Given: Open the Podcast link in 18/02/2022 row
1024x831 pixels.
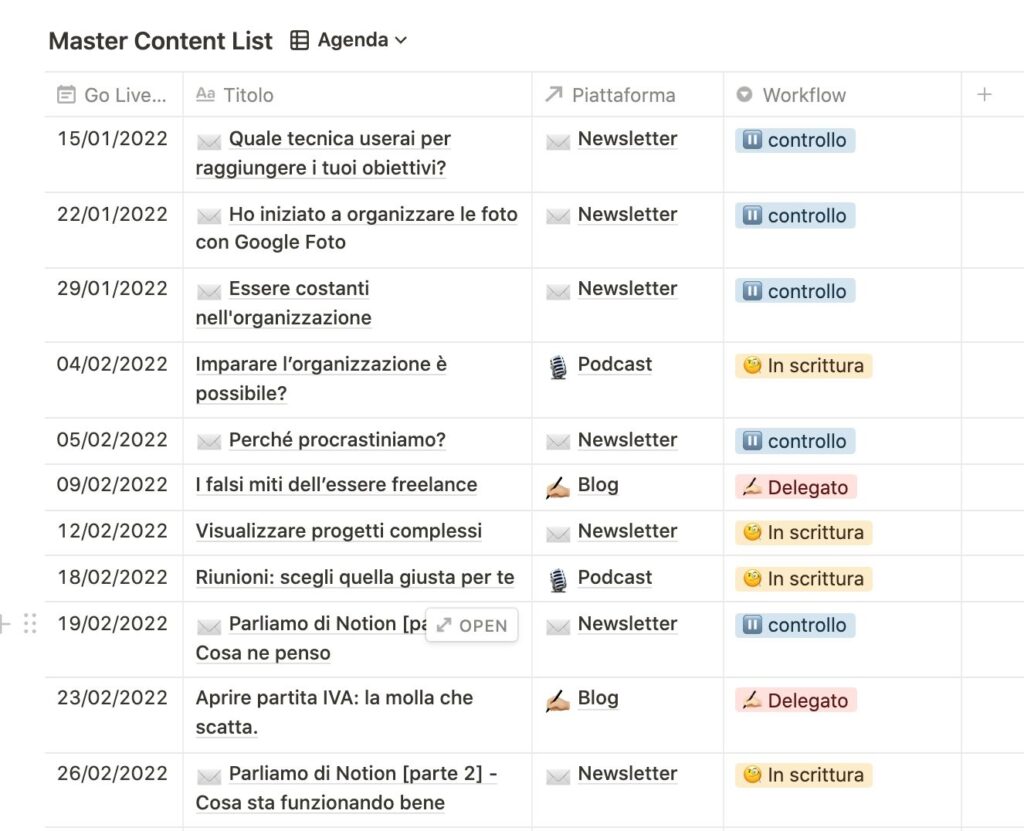Looking at the screenshot, I should pos(614,577).
